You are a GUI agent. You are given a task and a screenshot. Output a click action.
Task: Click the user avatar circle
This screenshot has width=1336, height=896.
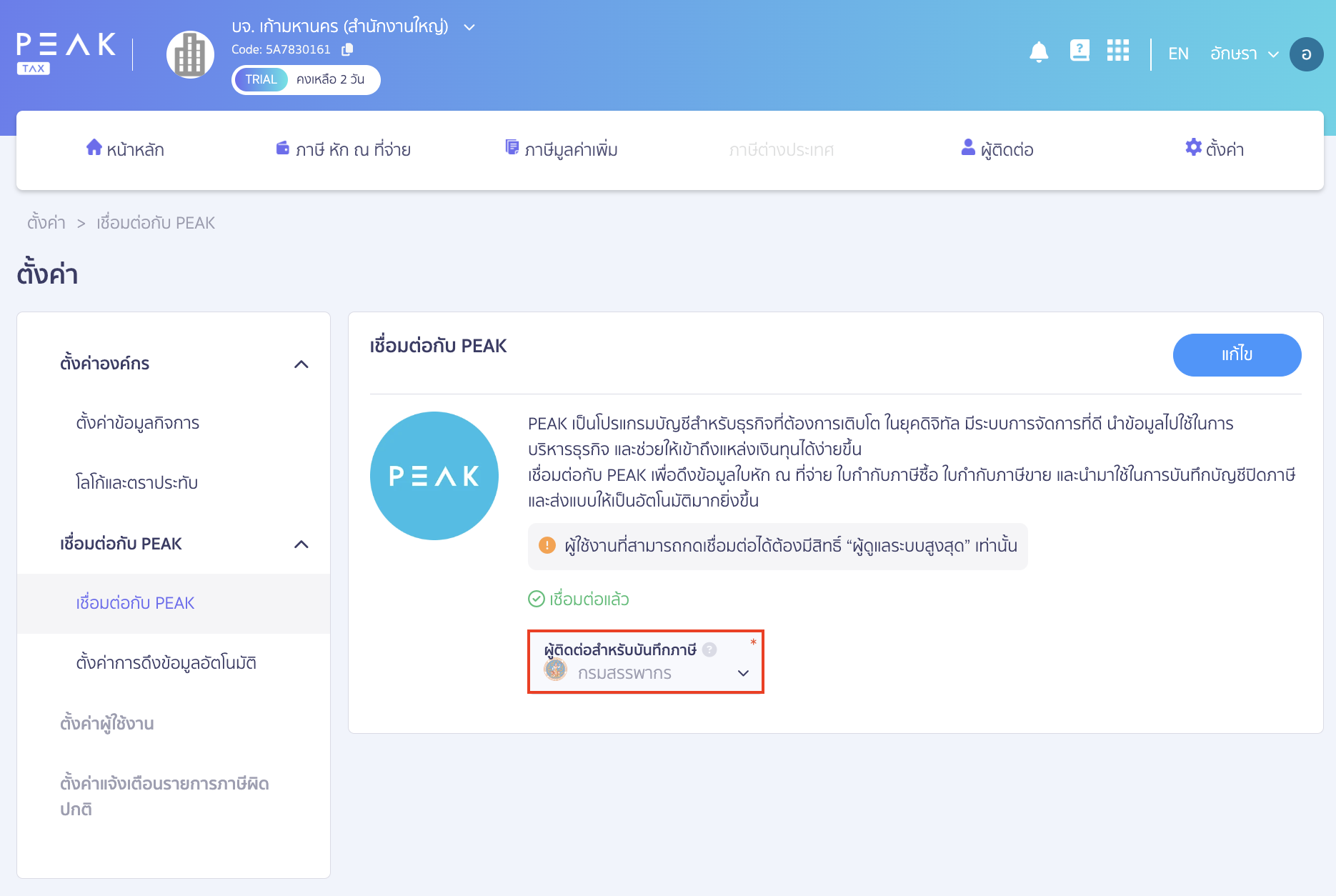1306,54
